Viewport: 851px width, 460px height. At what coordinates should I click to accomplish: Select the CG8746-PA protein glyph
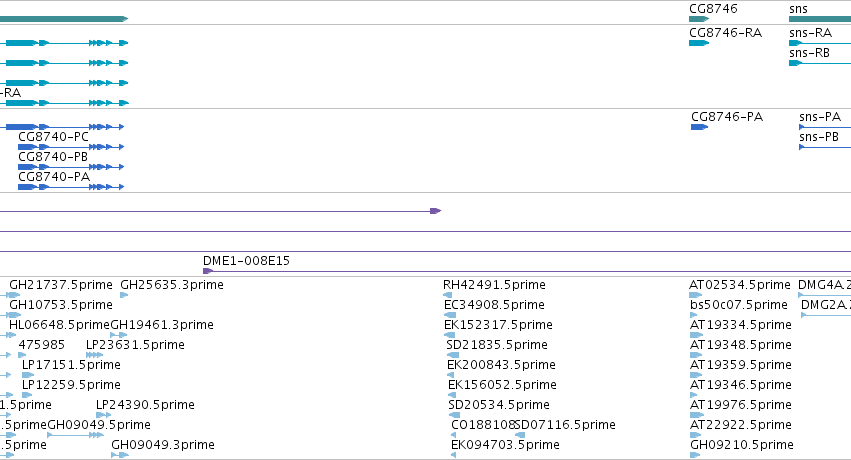[699, 127]
